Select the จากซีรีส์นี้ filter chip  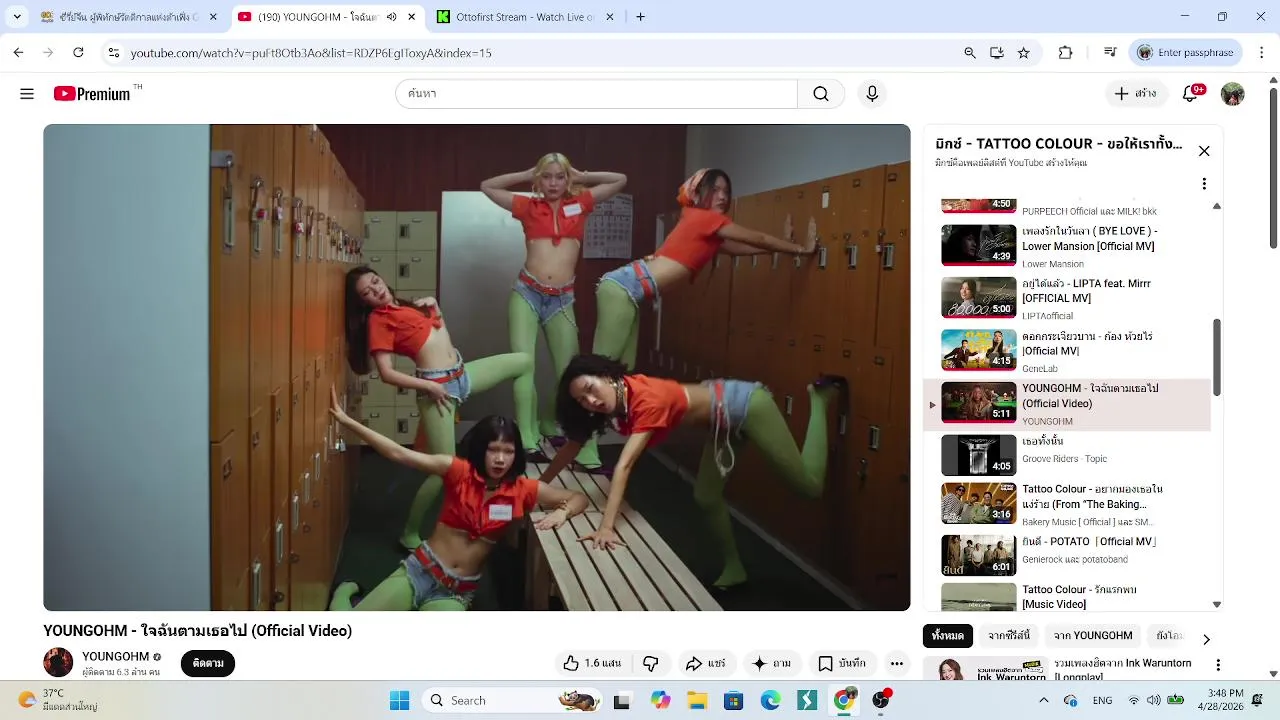click(1009, 636)
